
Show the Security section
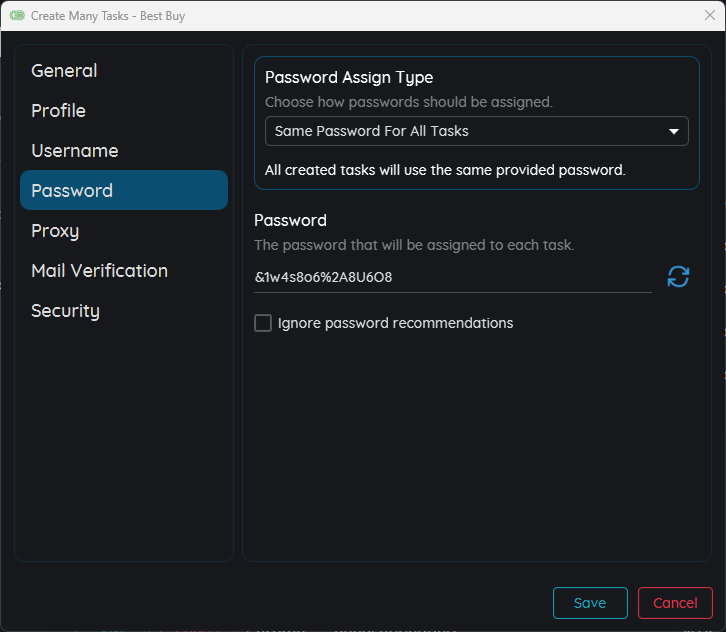[x=65, y=311]
